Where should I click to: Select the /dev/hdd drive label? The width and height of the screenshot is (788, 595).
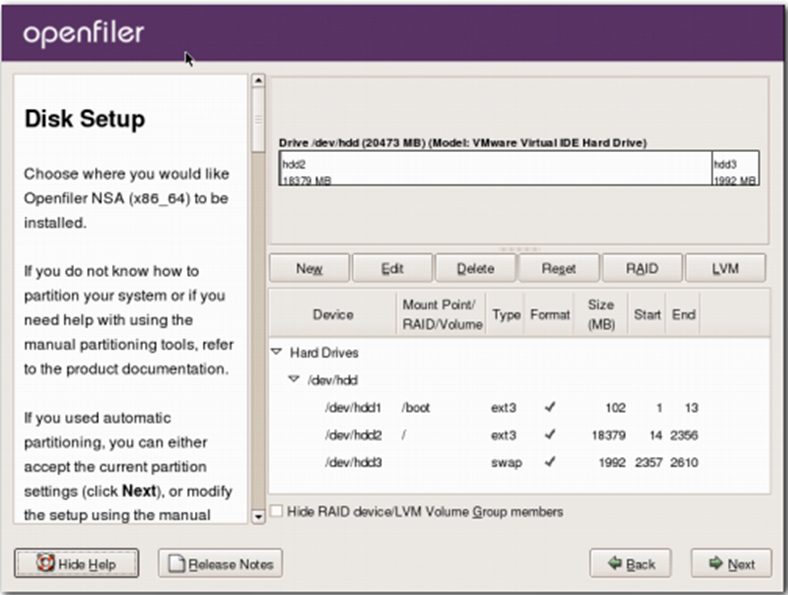click(332, 380)
